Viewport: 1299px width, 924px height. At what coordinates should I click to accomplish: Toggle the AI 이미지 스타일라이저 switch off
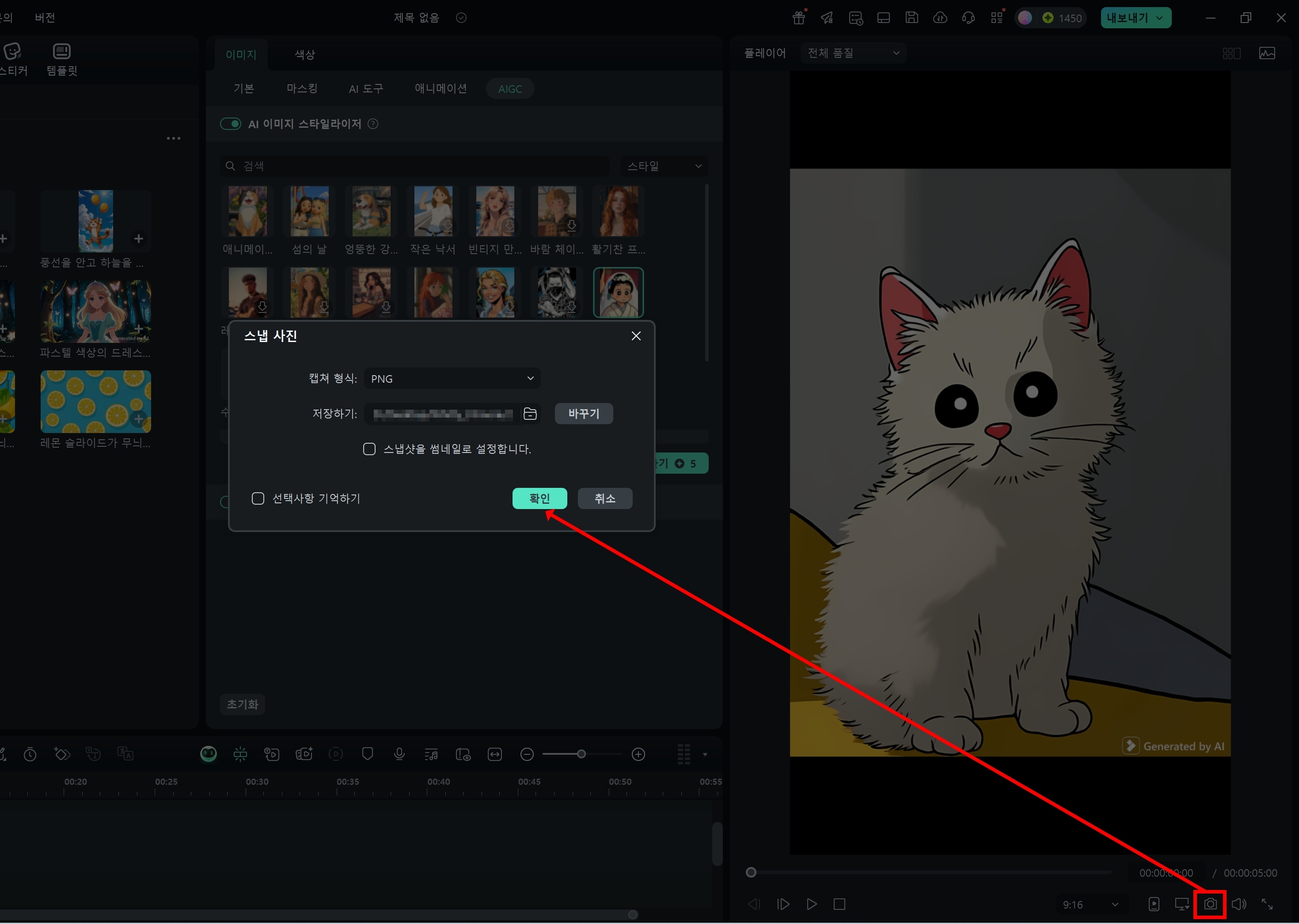(x=231, y=124)
